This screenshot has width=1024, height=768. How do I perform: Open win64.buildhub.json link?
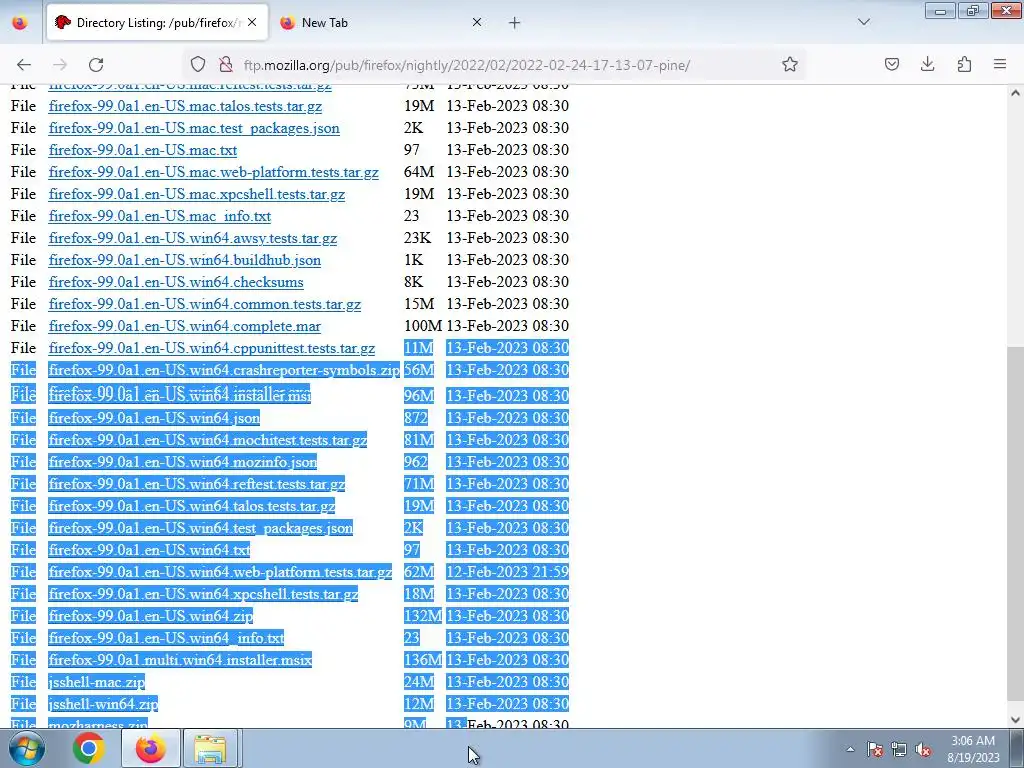[x=185, y=260]
